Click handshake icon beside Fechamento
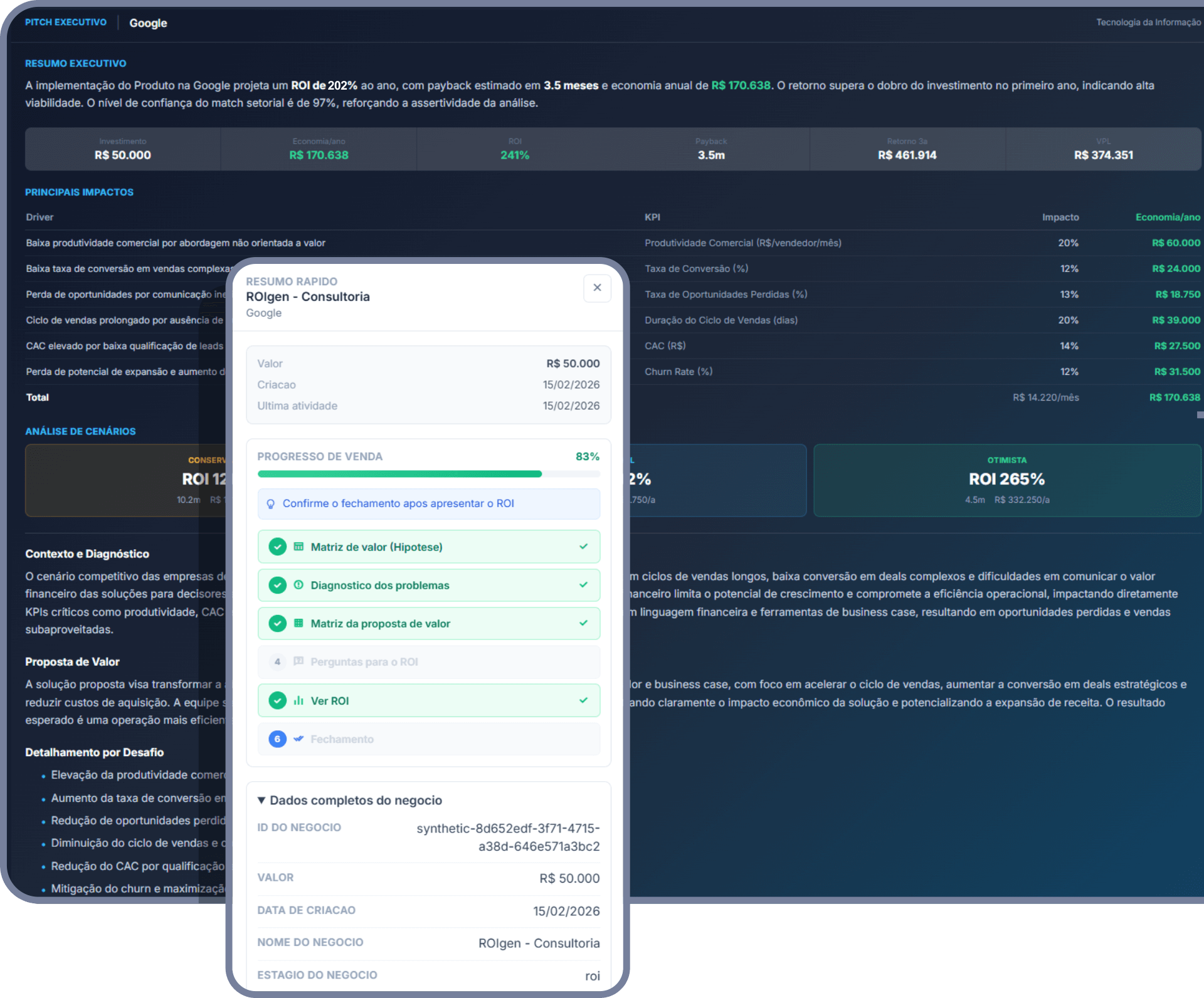The width and height of the screenshot is (1204, 998). [x=298, y=738]
